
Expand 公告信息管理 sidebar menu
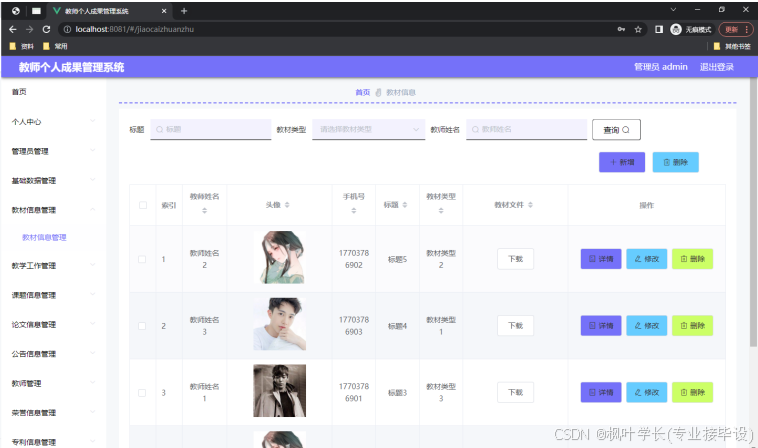click(x=53, y=354)
